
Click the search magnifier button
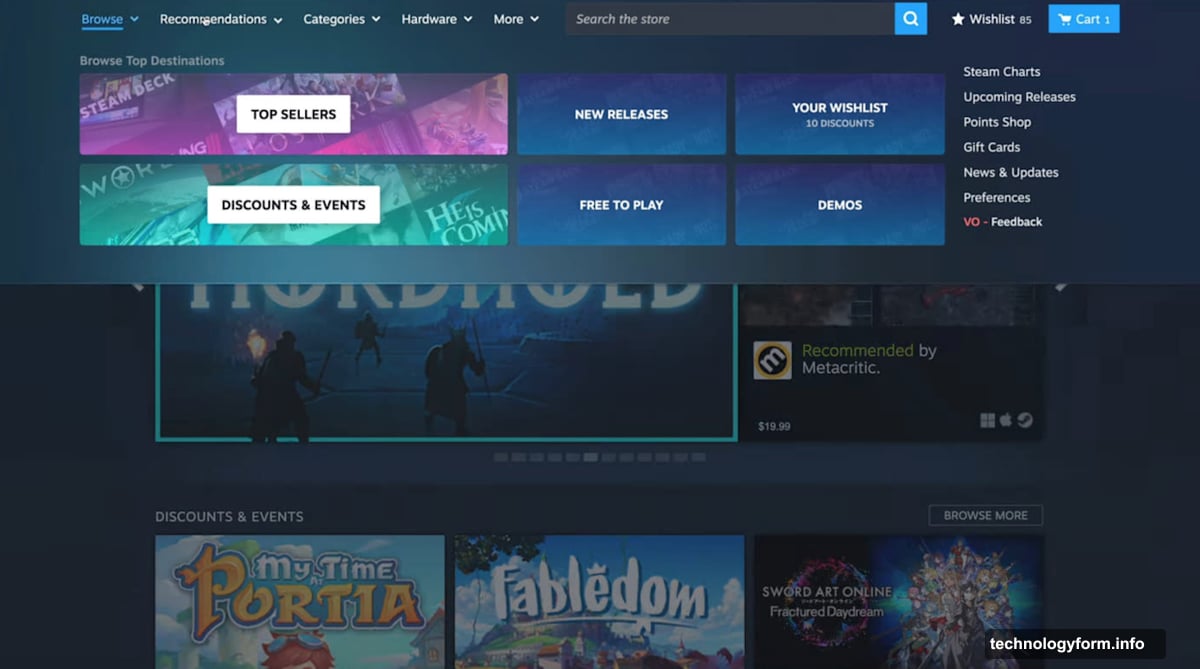click(x=911, y=19)
